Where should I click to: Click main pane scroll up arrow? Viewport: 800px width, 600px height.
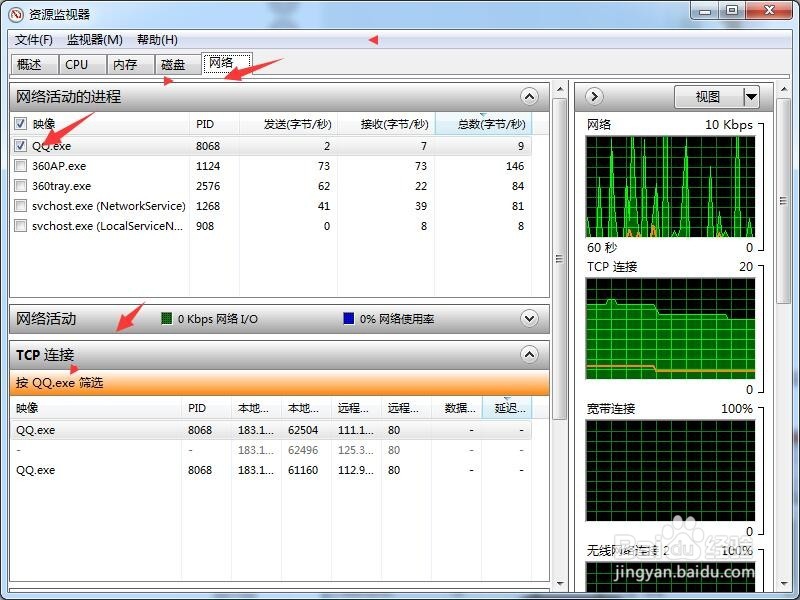pos(560,89)
